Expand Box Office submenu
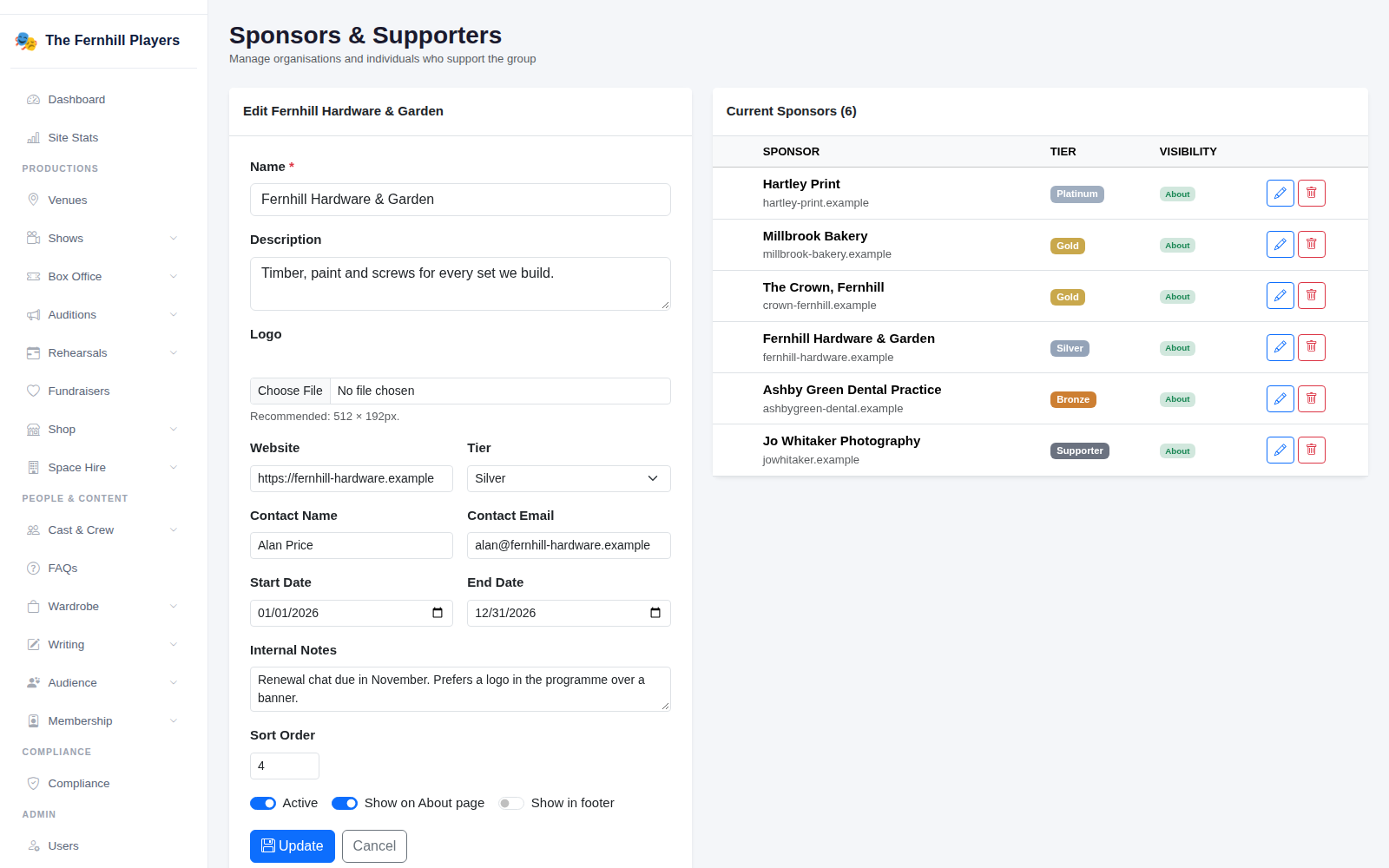The height and width of the screenshot is (868, 1389). pyautogui.click(x=103, y=276)
